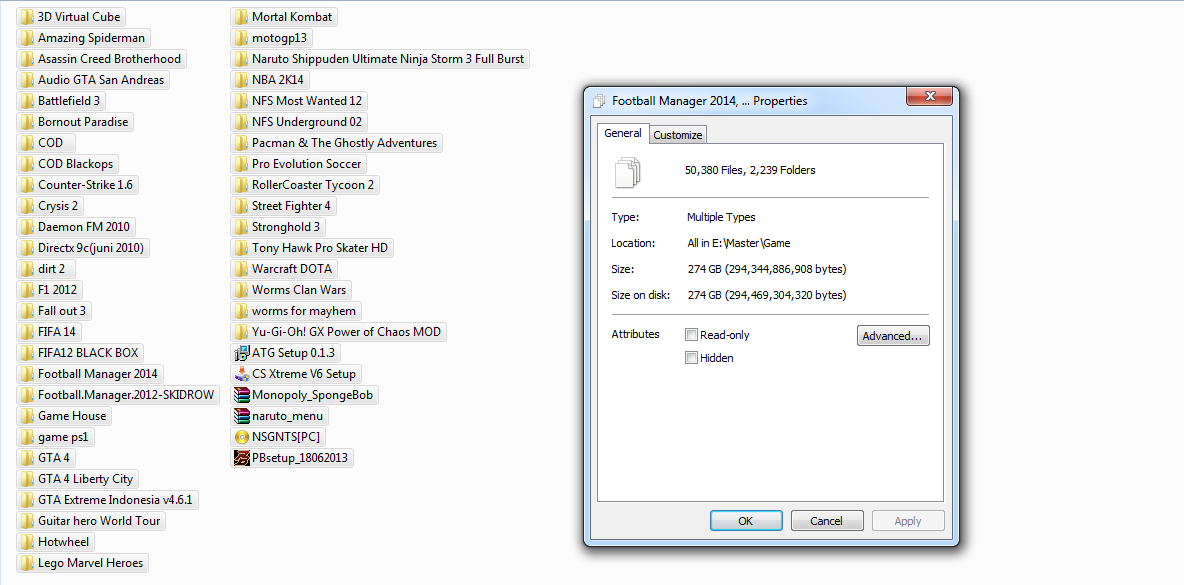The height and width of the screenshot is (585, 1184).
Task: Click 'worms for mayhem' folder name
Action: (304, 311)
